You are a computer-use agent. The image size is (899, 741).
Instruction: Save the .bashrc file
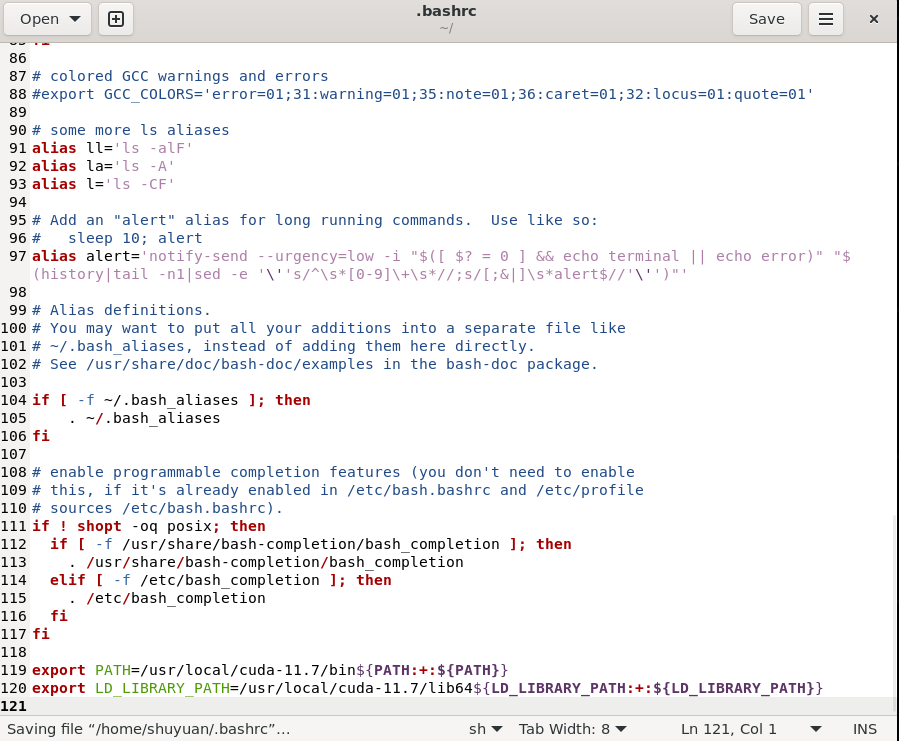(767, 19)
